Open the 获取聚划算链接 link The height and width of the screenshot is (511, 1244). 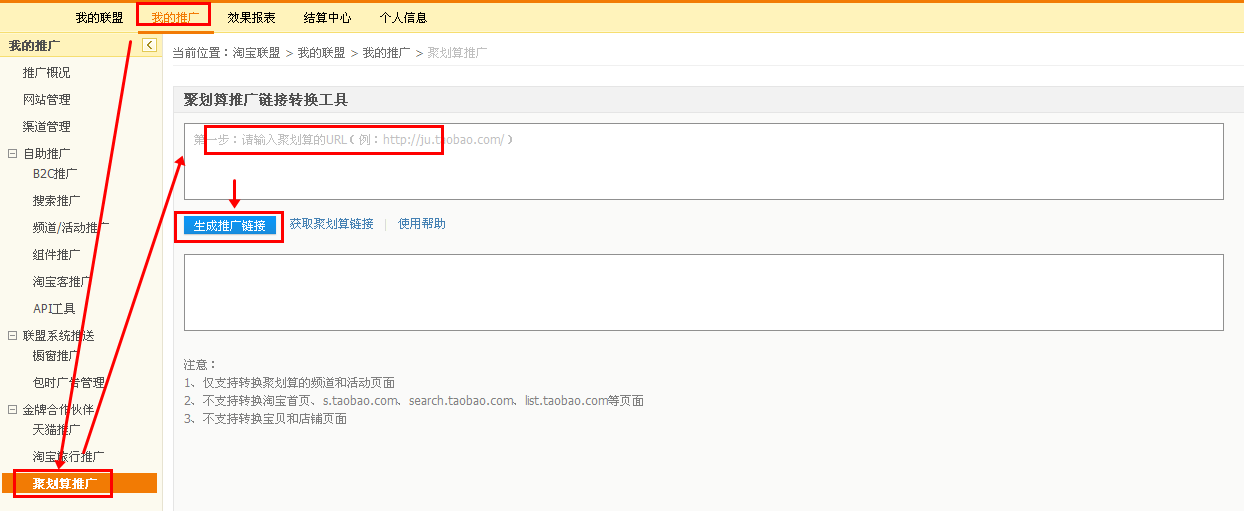[x=331, y=224]
